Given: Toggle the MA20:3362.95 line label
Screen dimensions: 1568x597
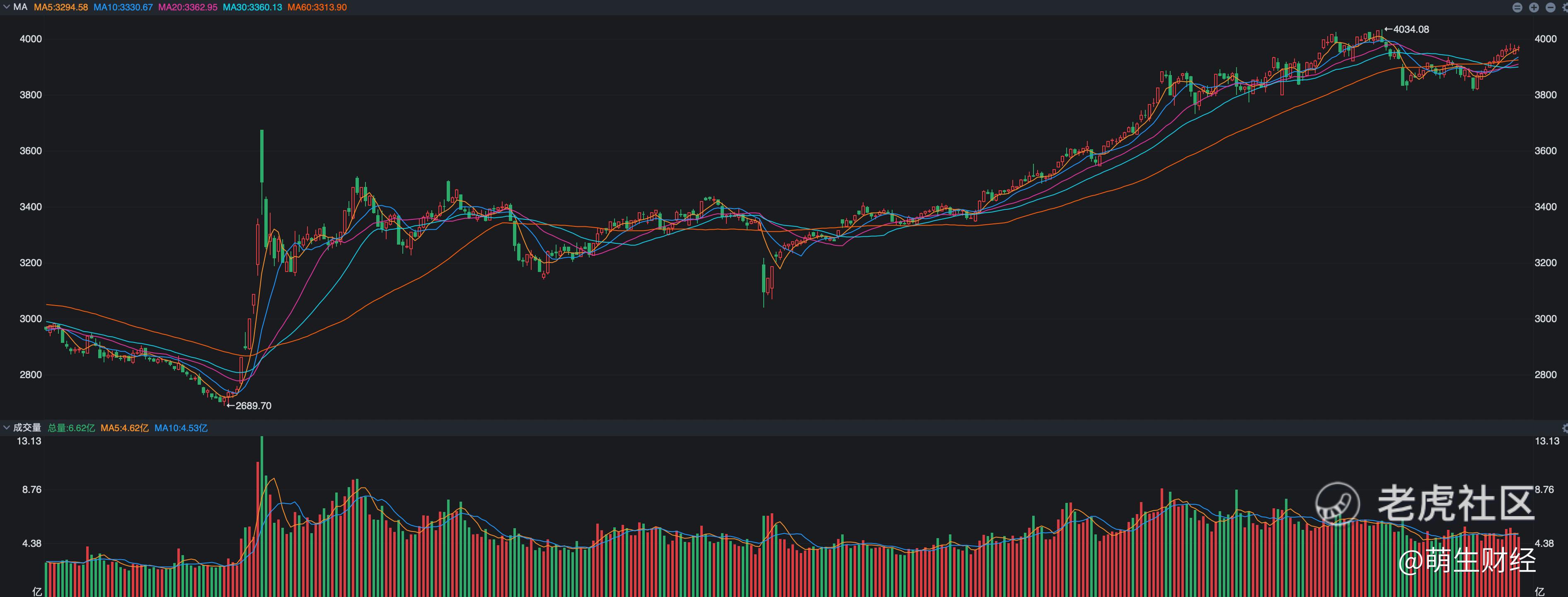Looking at the screenshot, I should pos(187,7).
